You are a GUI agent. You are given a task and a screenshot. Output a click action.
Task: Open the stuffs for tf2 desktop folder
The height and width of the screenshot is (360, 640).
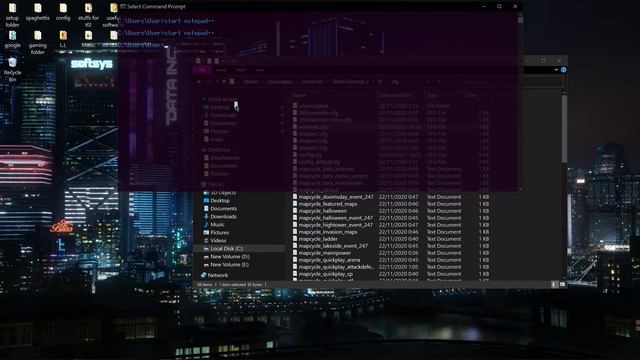[x=88, y=15]
